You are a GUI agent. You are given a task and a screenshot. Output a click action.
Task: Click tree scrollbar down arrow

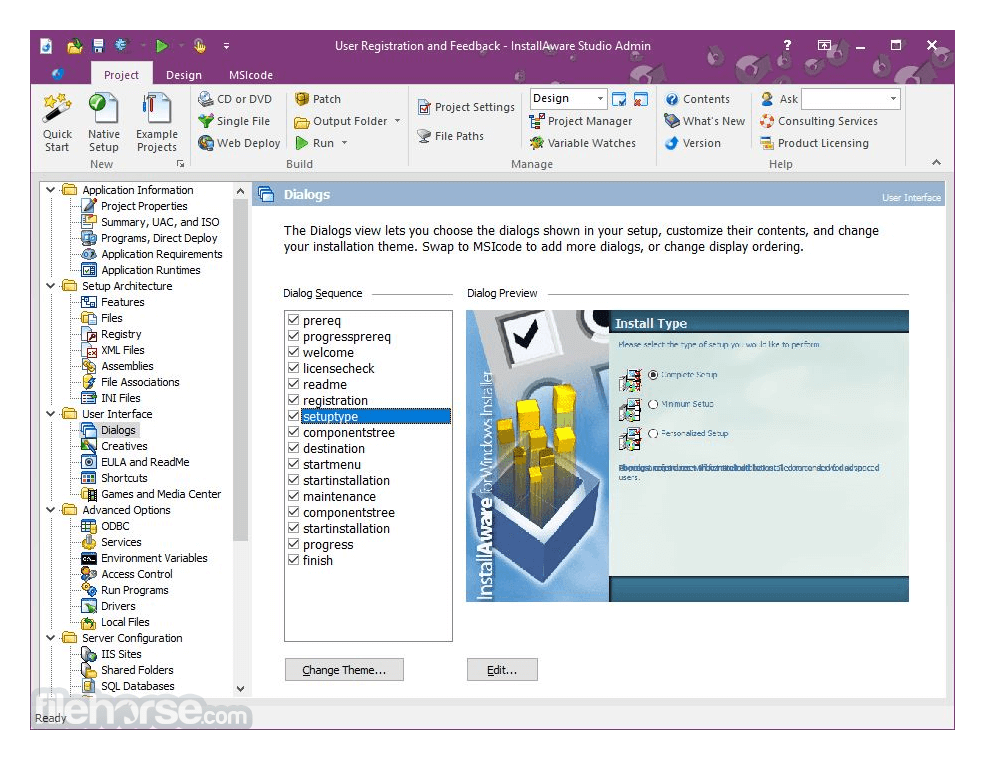click(240, 688)
